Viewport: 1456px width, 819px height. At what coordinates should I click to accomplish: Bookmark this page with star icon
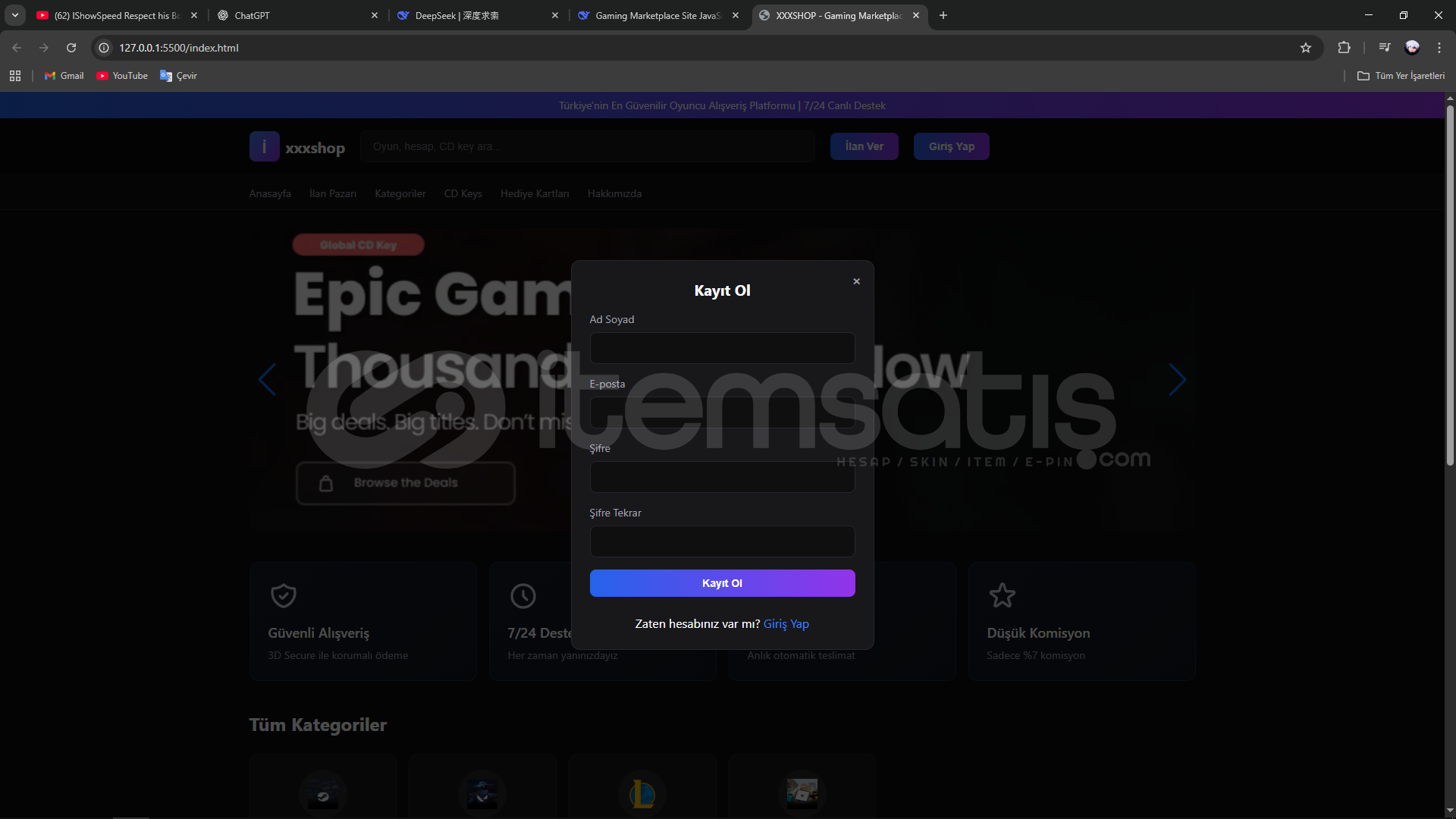[1305, 48]
